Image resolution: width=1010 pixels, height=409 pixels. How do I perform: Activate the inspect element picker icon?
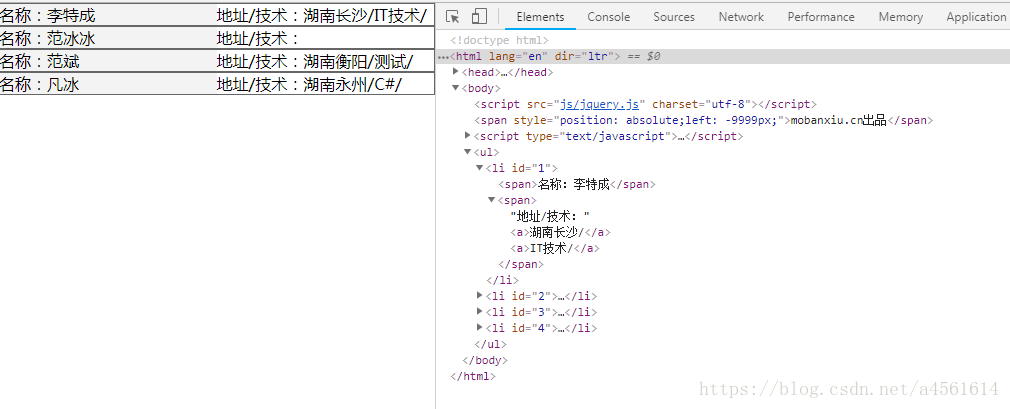453,17
